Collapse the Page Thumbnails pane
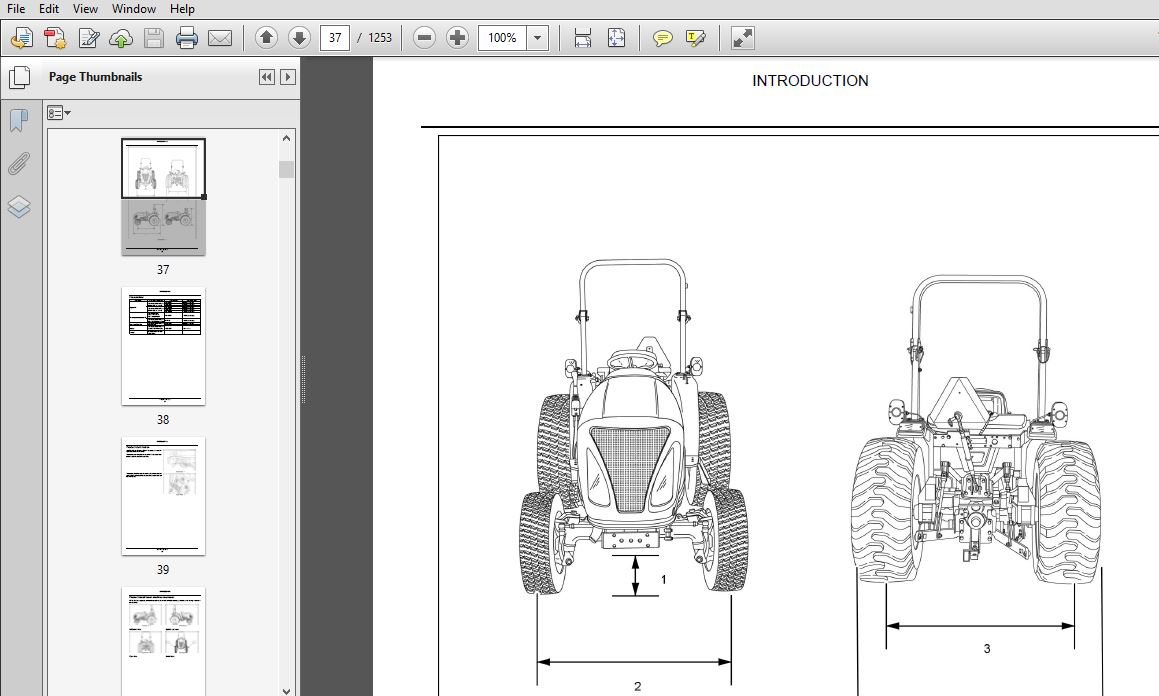Image resolution: width=1159 pixels, height=696 pixels. coord(267,77)
